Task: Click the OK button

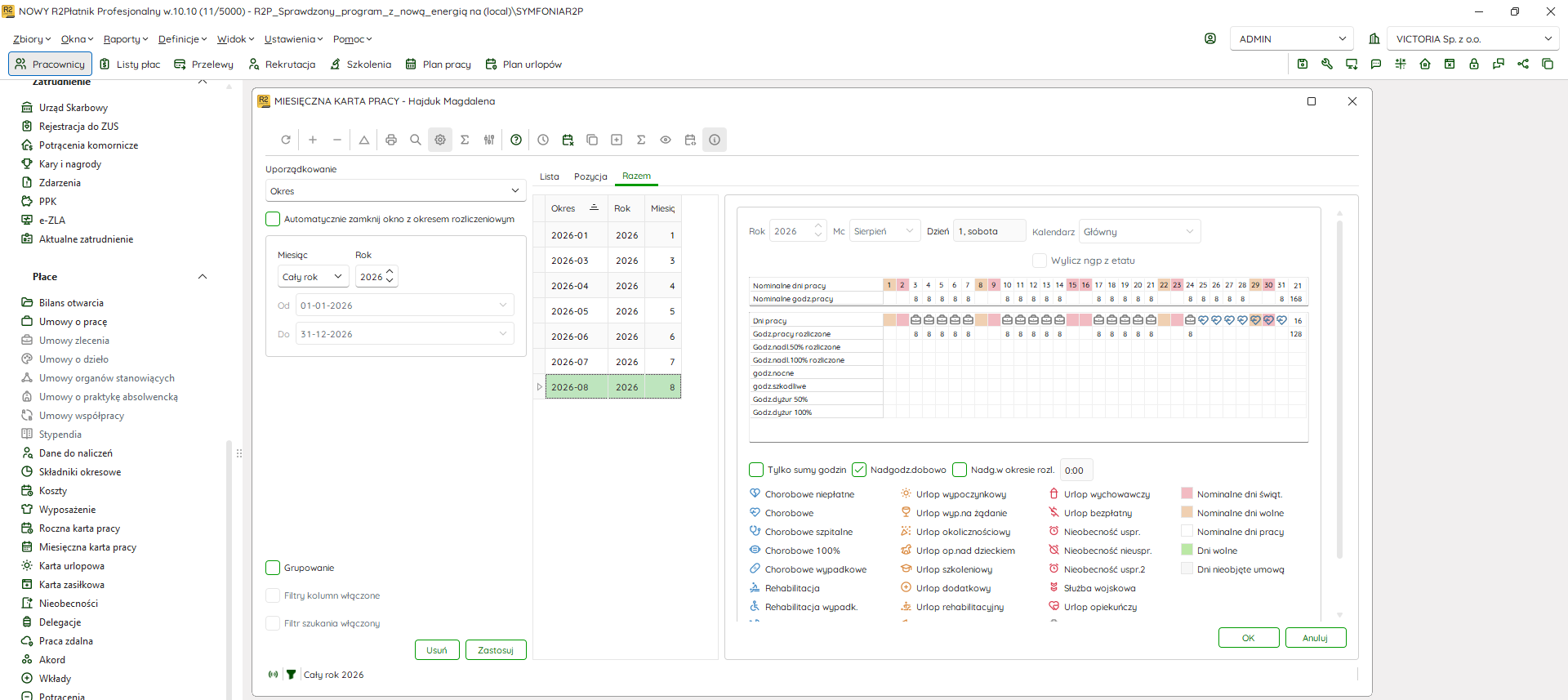Action: point(1249,638)
